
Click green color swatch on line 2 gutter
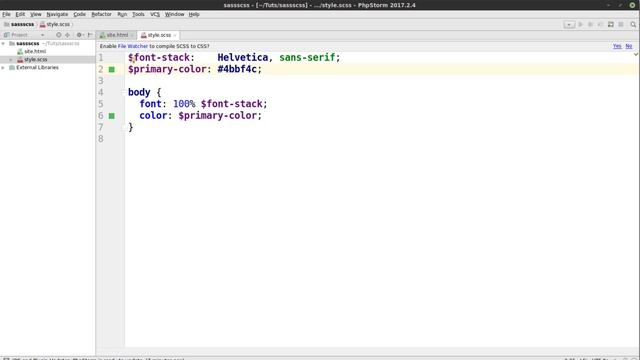point(111,69)
